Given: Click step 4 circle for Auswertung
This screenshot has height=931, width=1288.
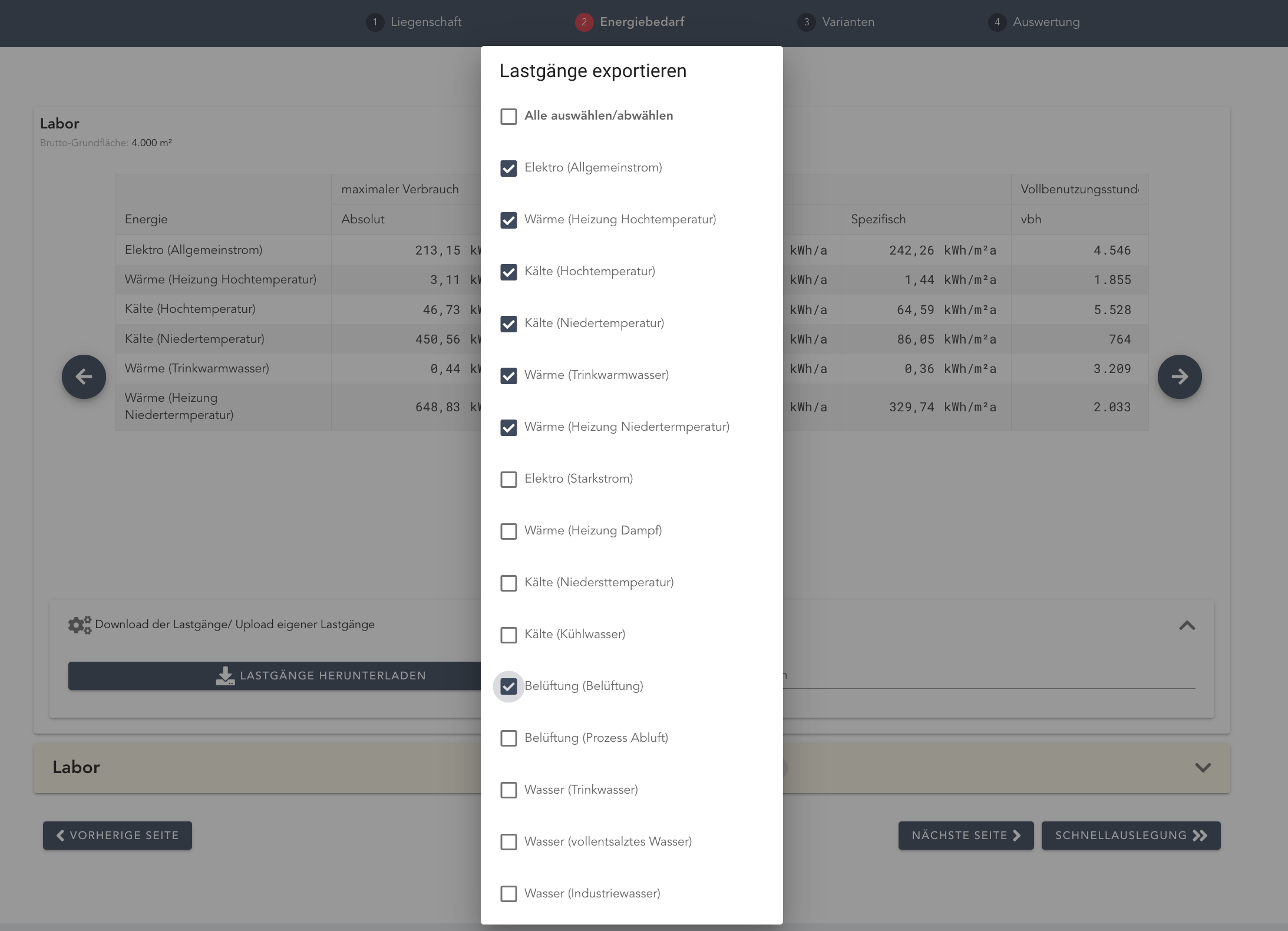Looking at the screenshot, I should coord(997,22).
